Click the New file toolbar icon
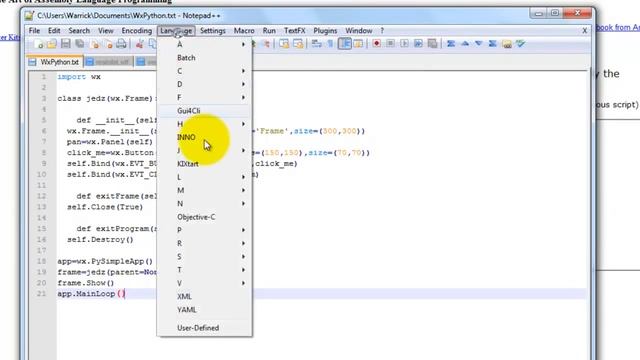The width and height of the screenshot is (640, 360). coord(39,44)
